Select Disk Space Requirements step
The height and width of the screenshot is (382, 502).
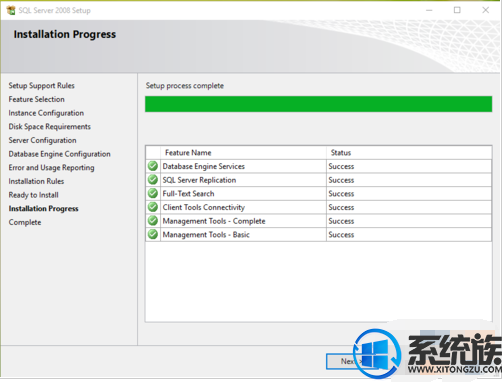[50, 127]
